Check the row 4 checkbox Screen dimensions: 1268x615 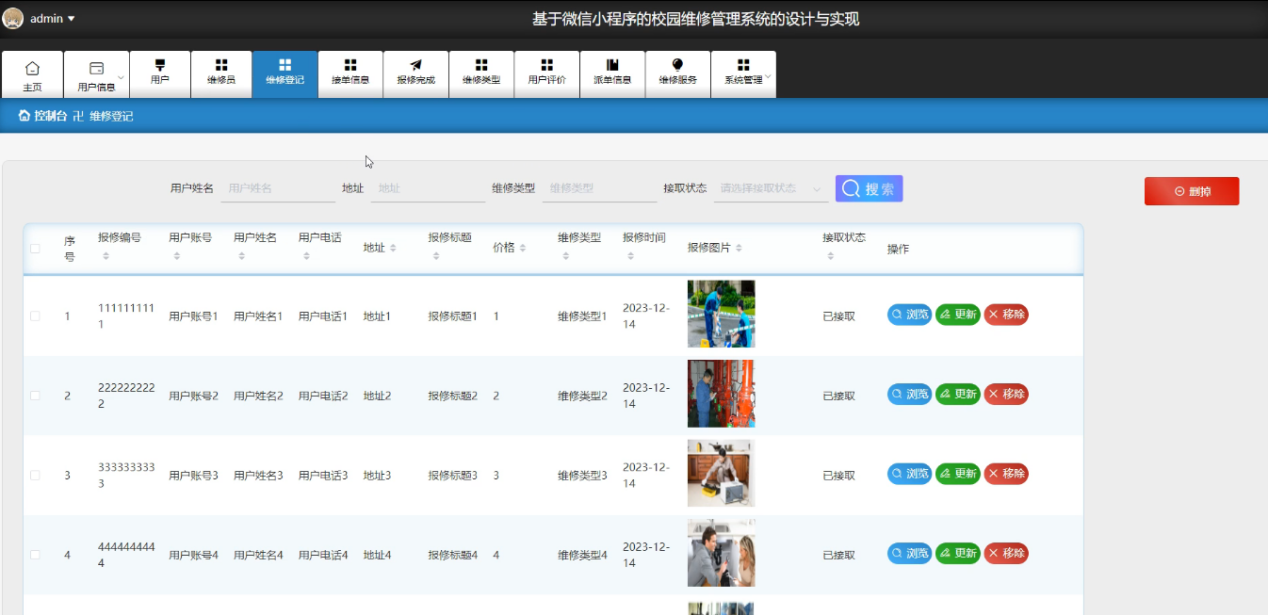point(35,554)
